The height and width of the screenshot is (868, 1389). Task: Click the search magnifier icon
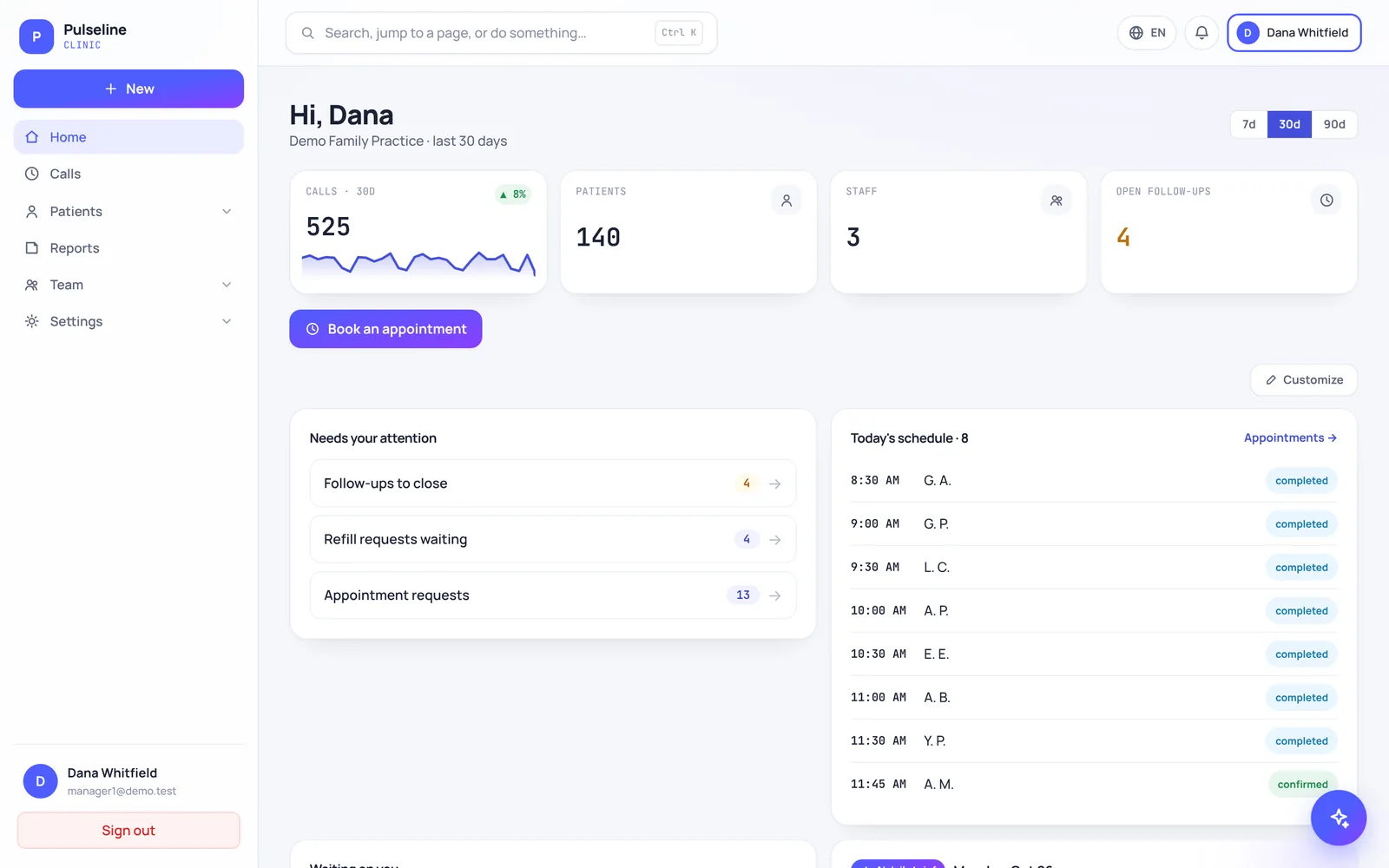(307, 33)
